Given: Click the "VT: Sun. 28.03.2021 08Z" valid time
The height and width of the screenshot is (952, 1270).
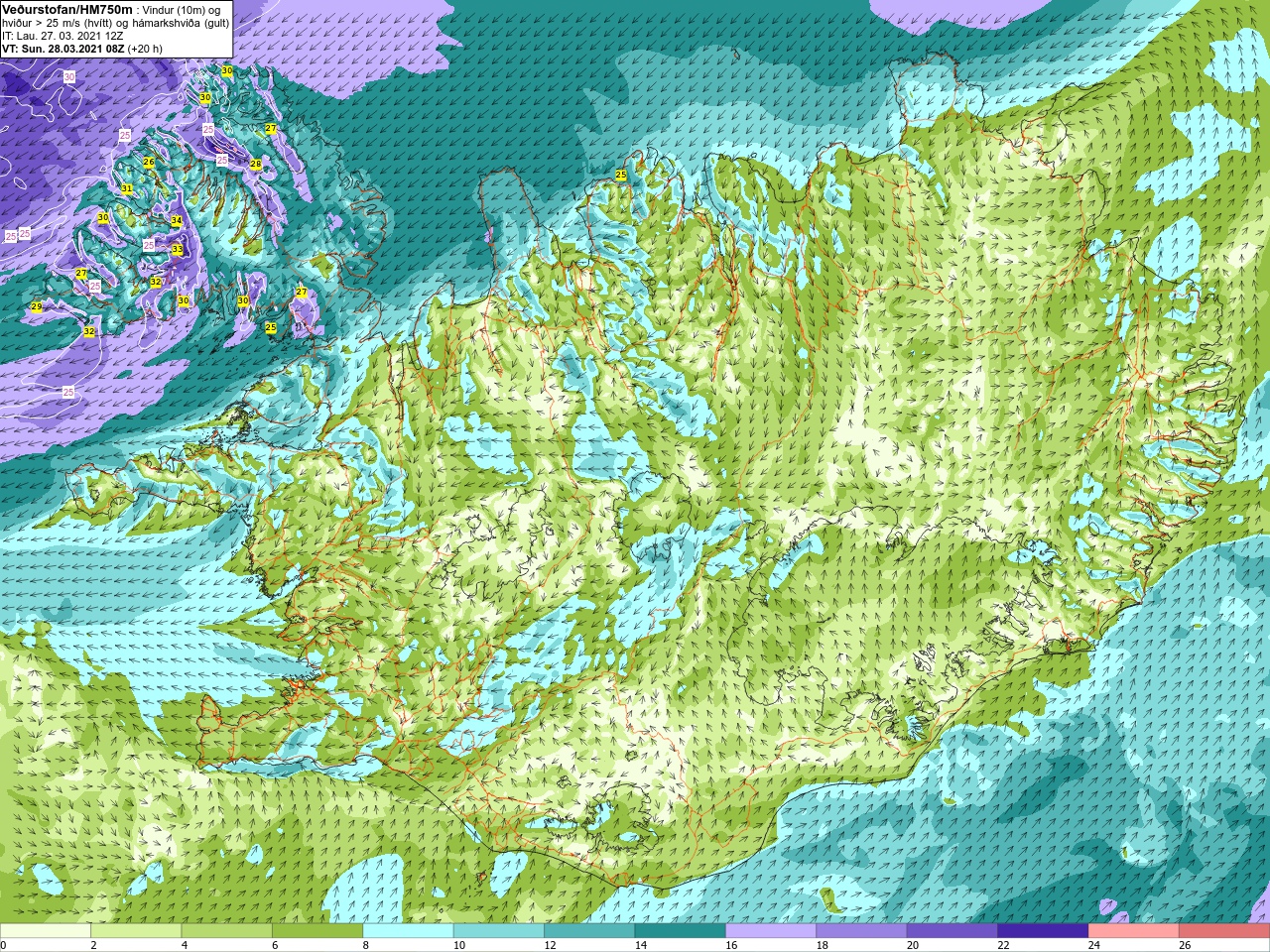Looking at the screenshot, I should (63, 49).
